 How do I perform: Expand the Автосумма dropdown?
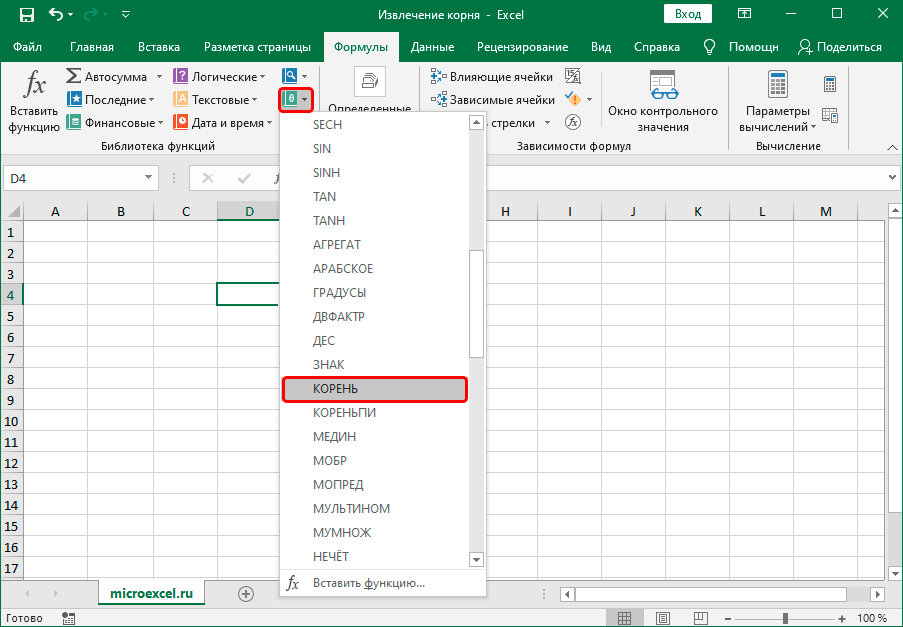pyautogui.click(x=153, y=76)
